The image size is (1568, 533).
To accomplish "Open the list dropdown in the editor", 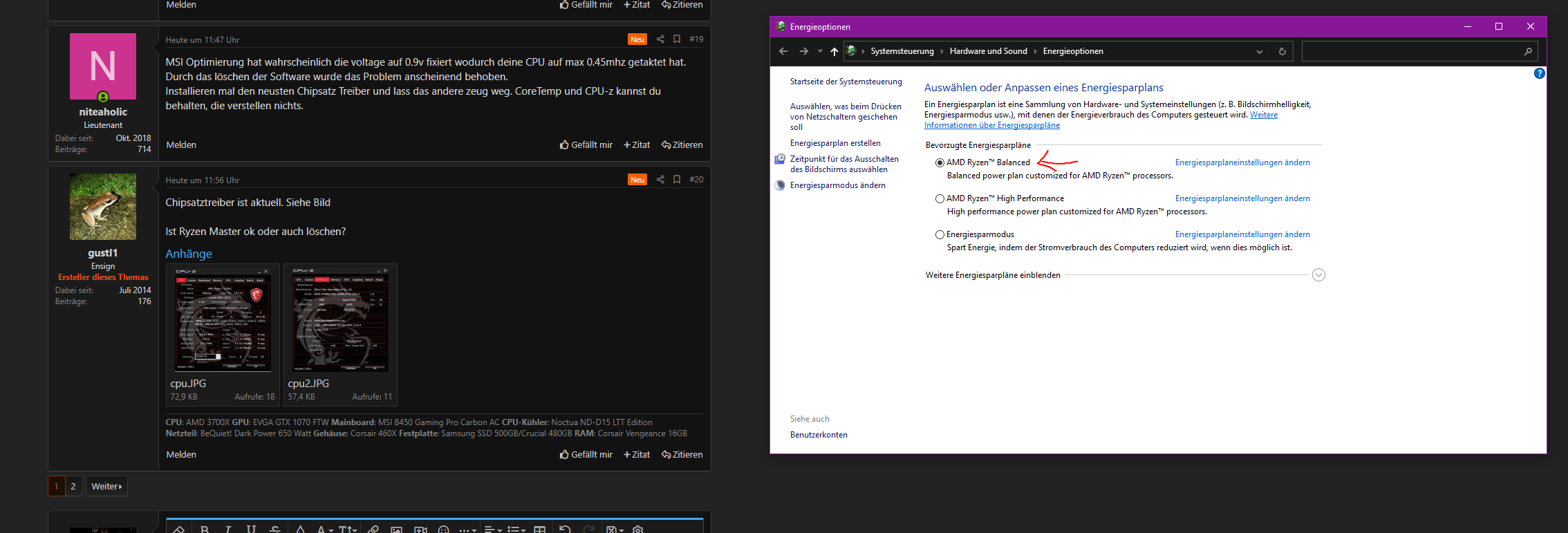I will click(x=516, y=529).
